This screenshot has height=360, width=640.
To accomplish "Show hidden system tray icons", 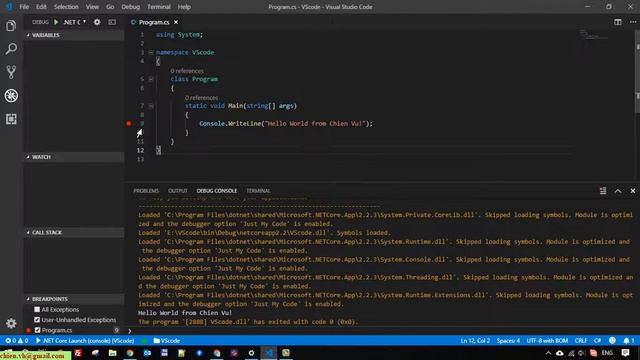I will [x=548, y=353].
